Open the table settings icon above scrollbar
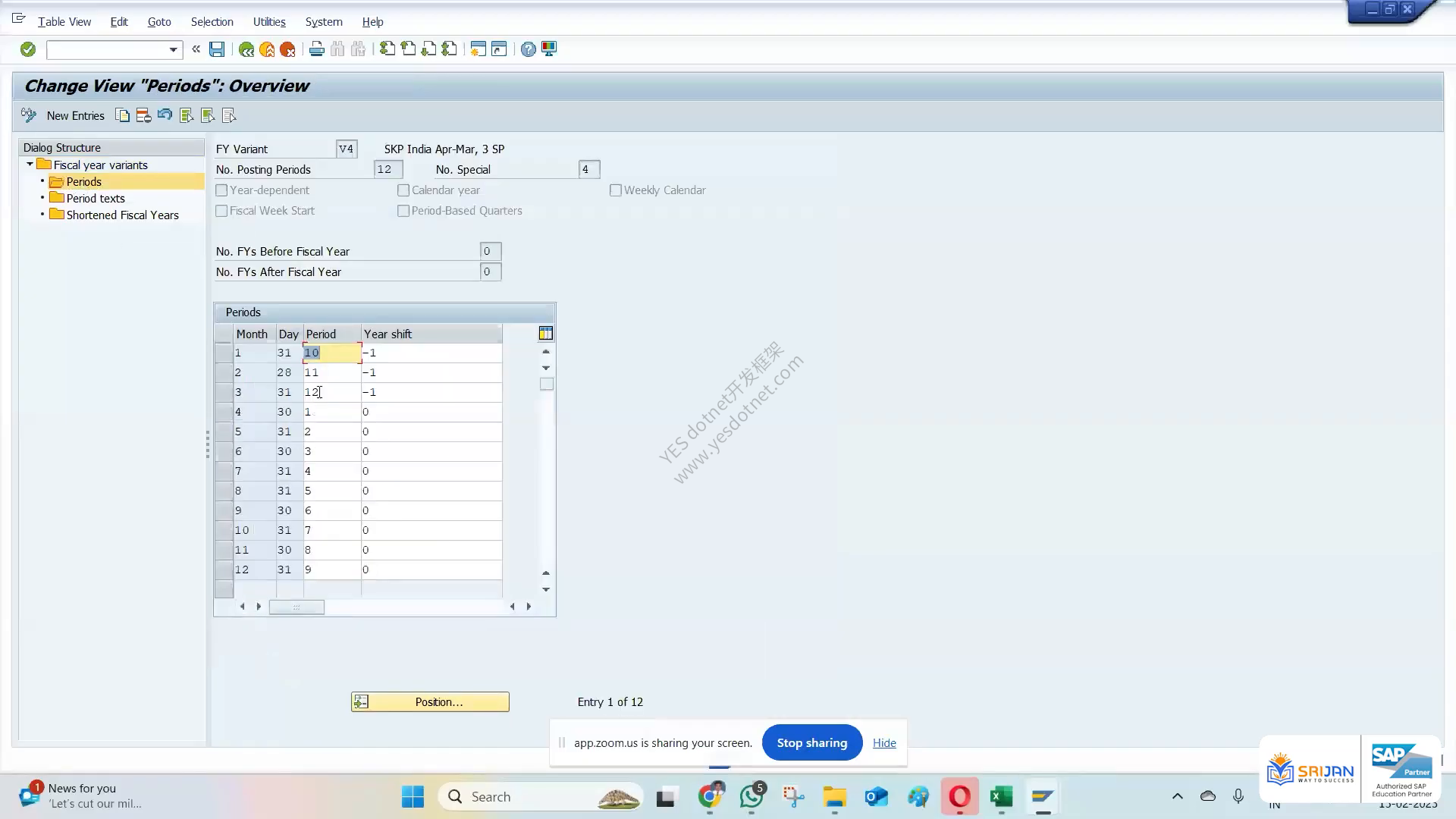Viewport: 1456px width, 819px height. pos(546,334)
